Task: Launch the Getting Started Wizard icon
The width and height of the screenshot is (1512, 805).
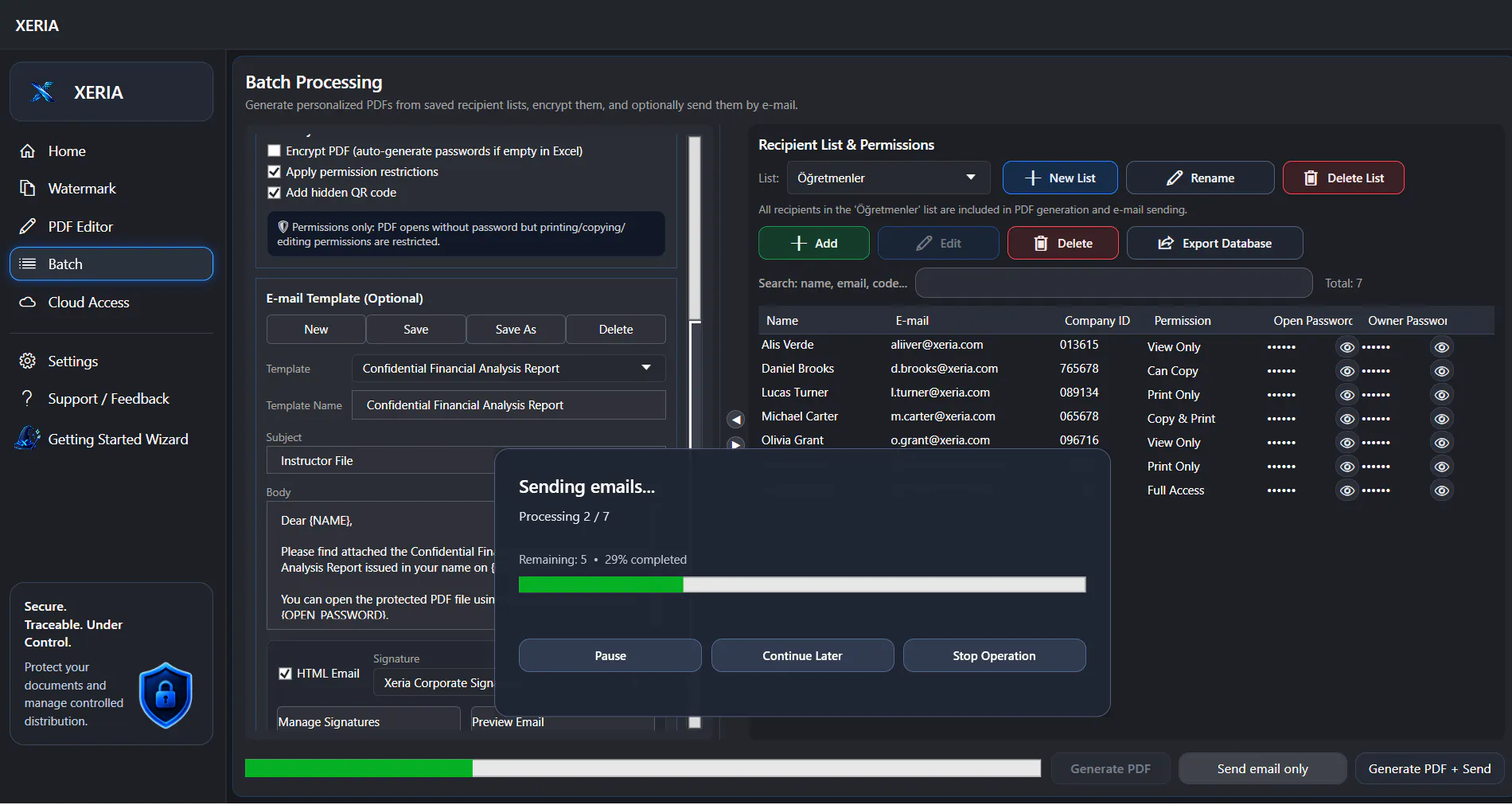Action: (28, 438)
